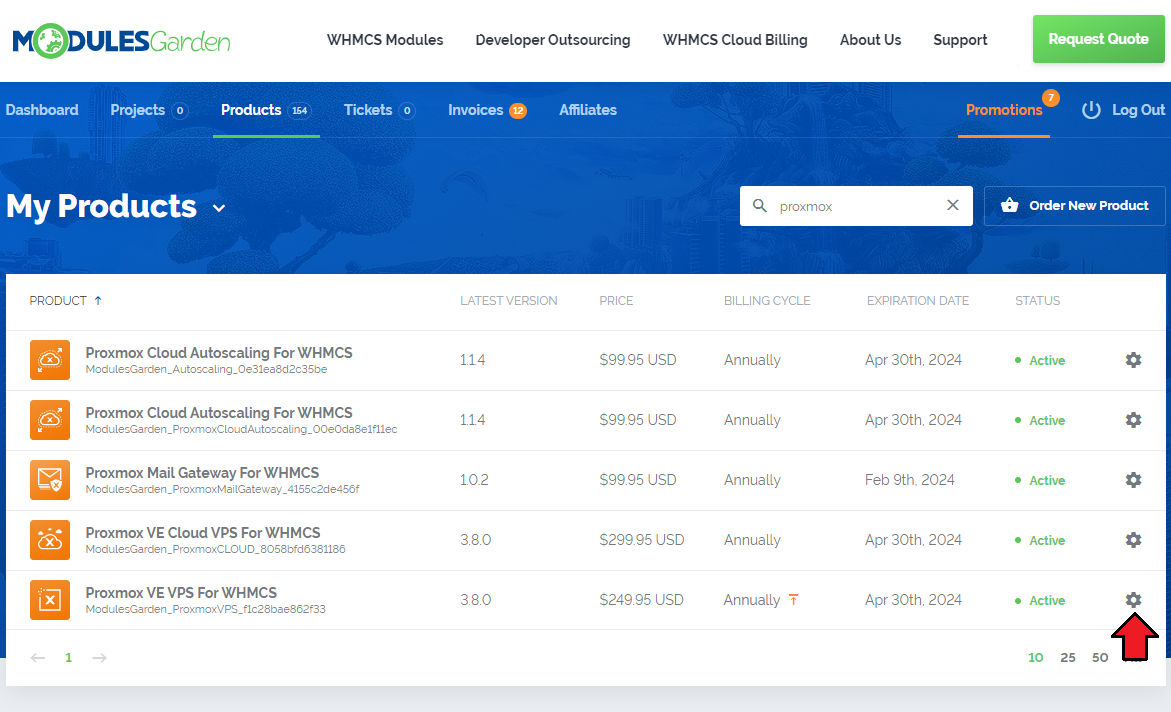Open settings gear for ProxmoxCloudAutoscaling_00e0da8e1f11ec product
Screen dimensions: 1171x712
pos(1133,420)
